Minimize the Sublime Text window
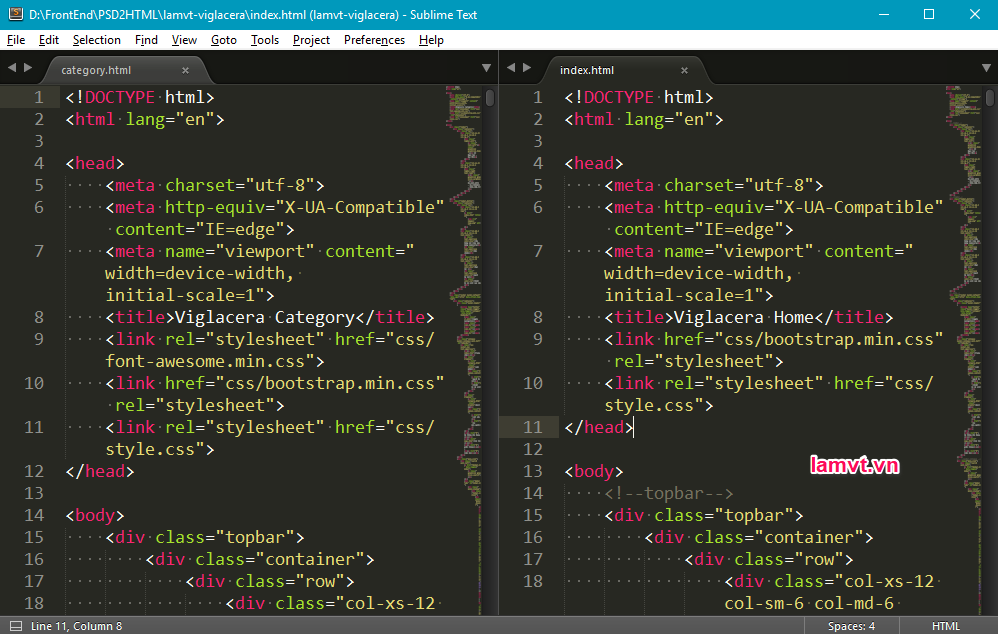998x634 pixels. [x=883, y=14]
